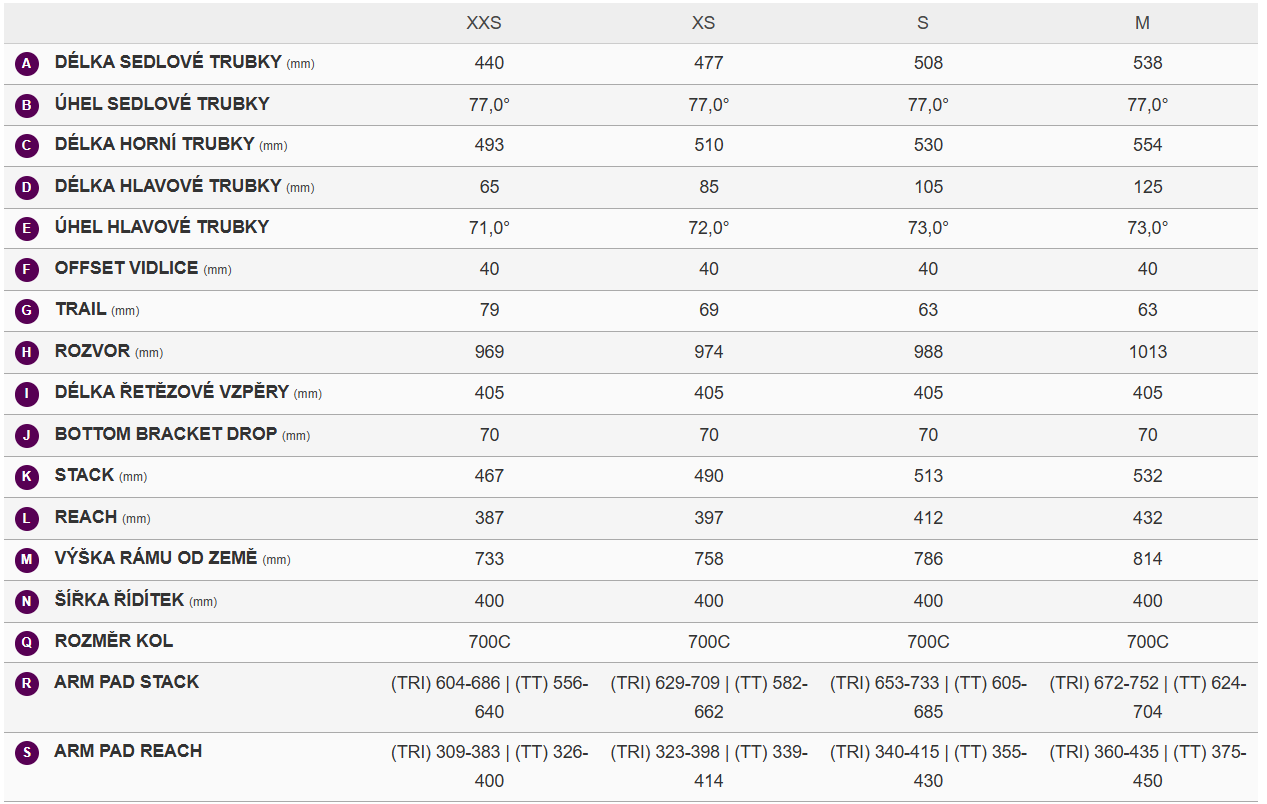Select the XS size column header
Viewport: 1267px width, 804px height.
pos(703,23)
